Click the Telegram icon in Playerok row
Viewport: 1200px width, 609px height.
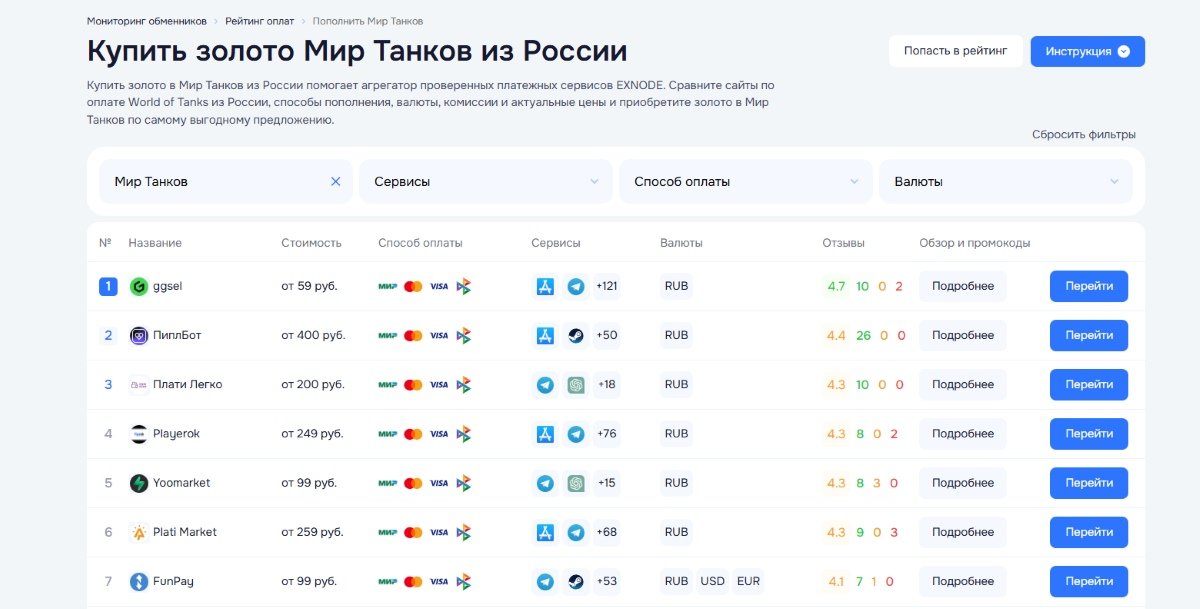tap(576, 434)
